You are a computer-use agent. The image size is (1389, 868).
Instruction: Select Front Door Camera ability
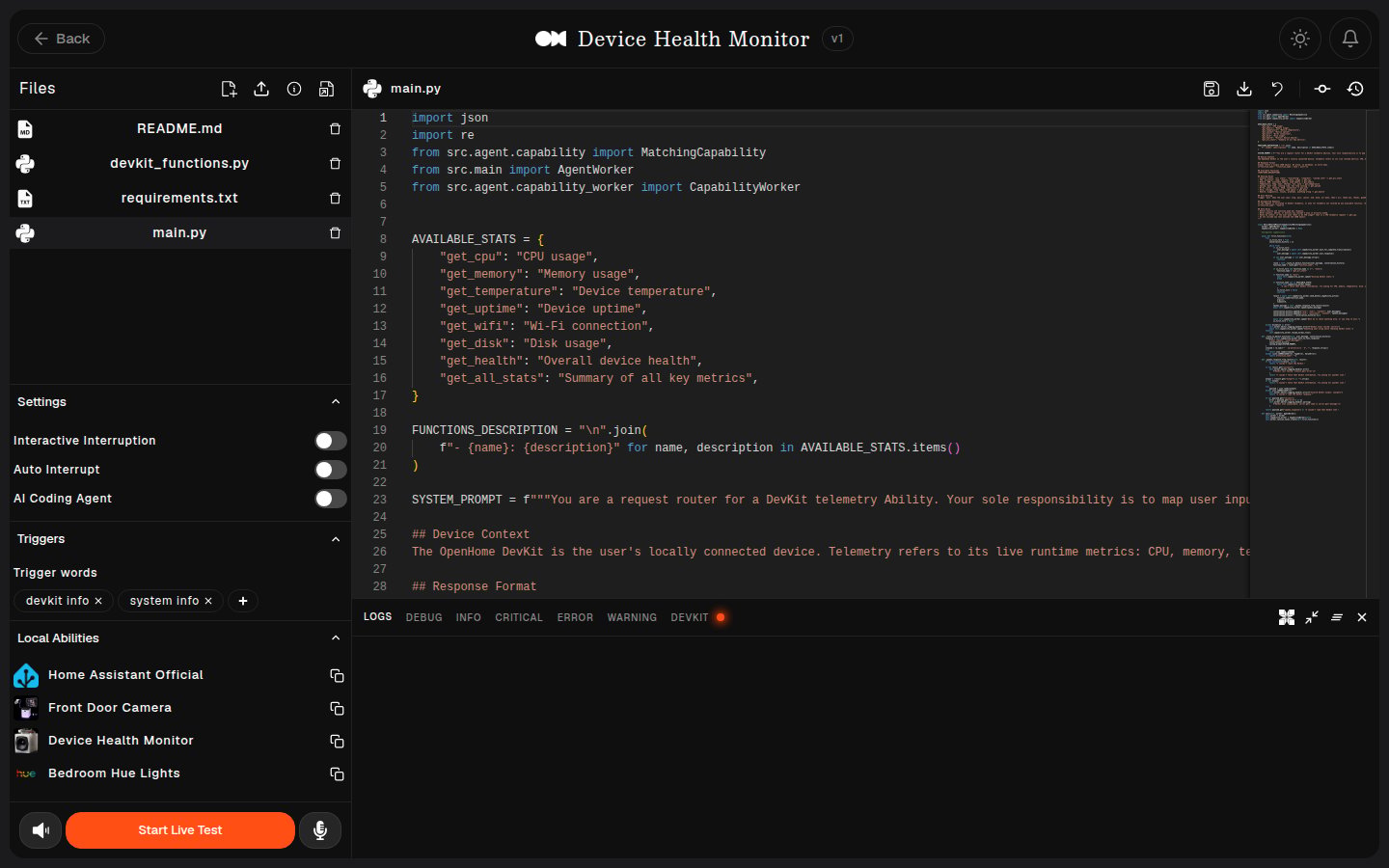click(110, 708)
